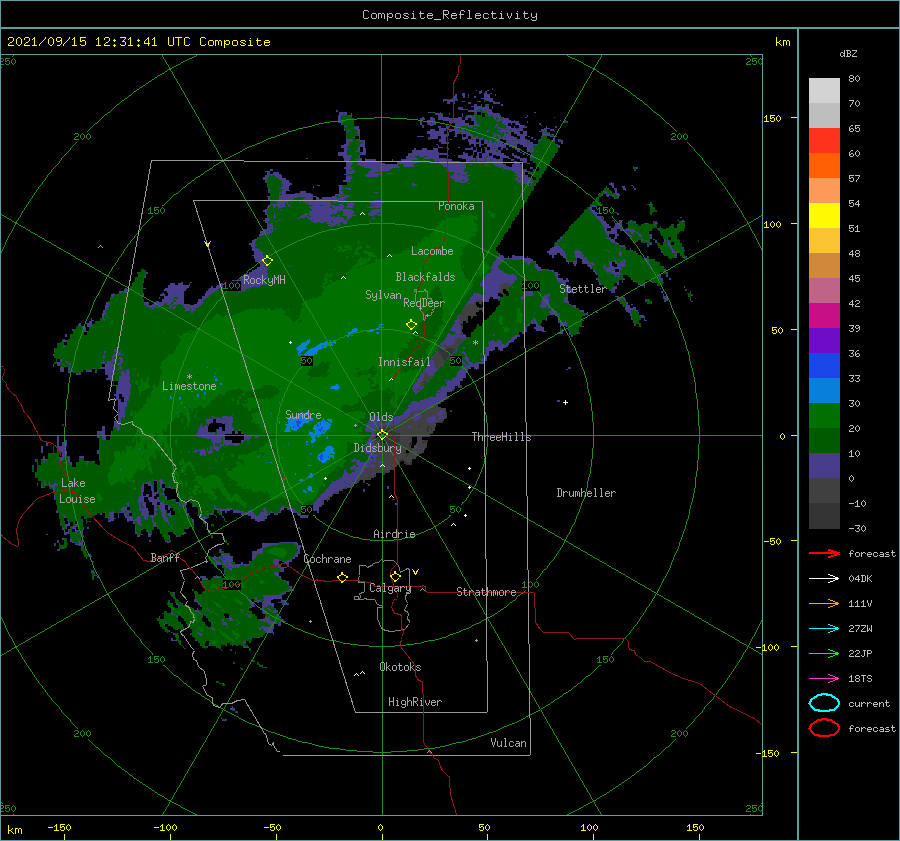Select the timestamp 2021/09/15 12:31:41 UTC Composite

click(x=138, y=42)
